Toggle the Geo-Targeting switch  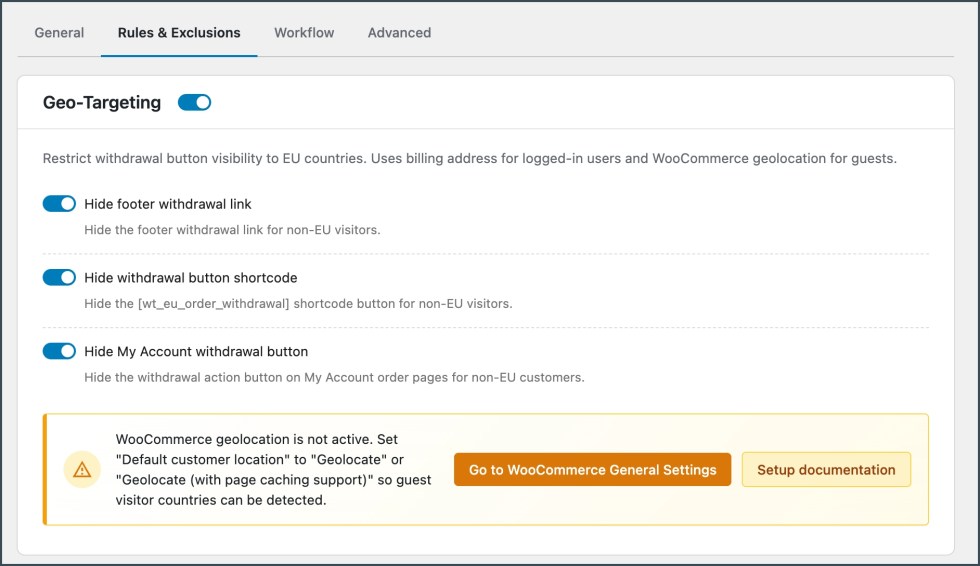pyautogui.click(x=194, y=102)
